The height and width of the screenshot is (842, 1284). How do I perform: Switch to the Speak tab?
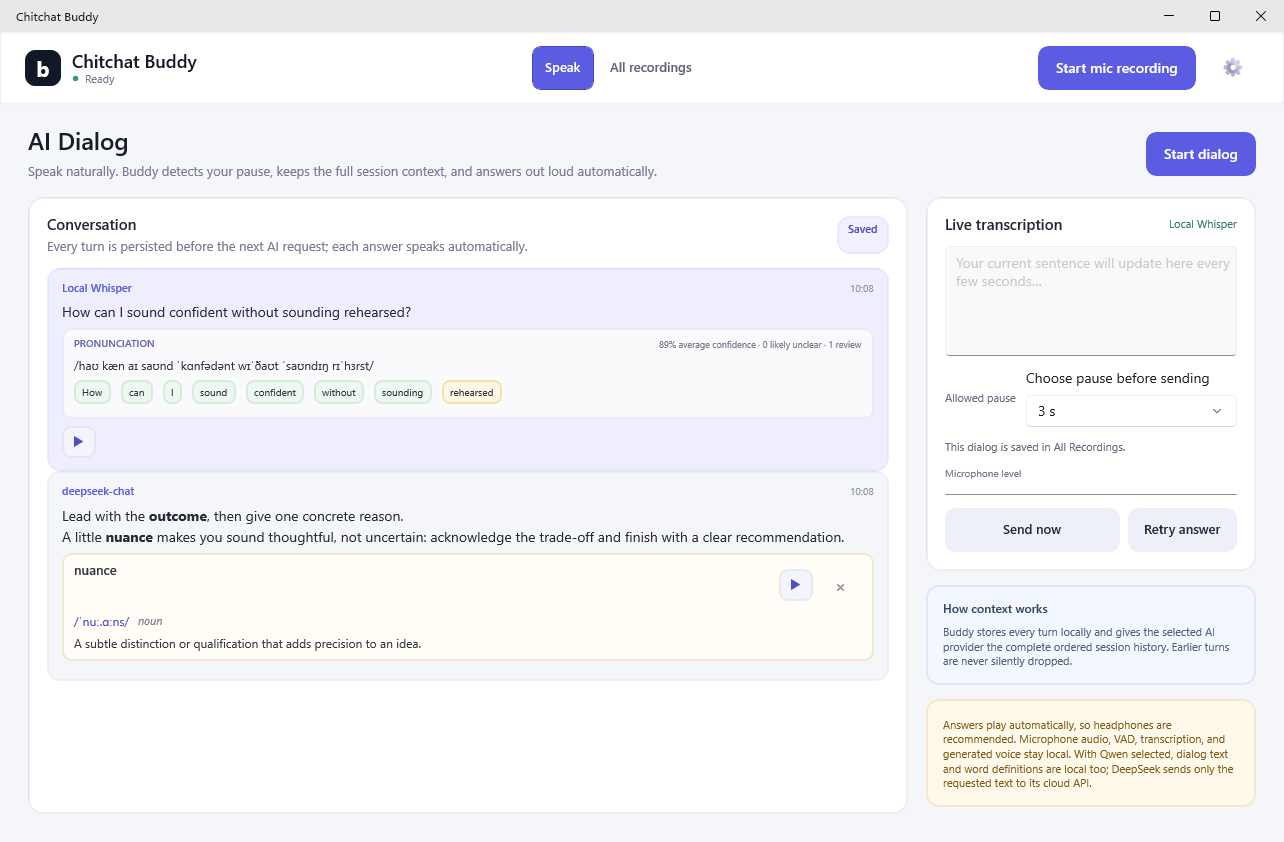(x=563, y=68)
